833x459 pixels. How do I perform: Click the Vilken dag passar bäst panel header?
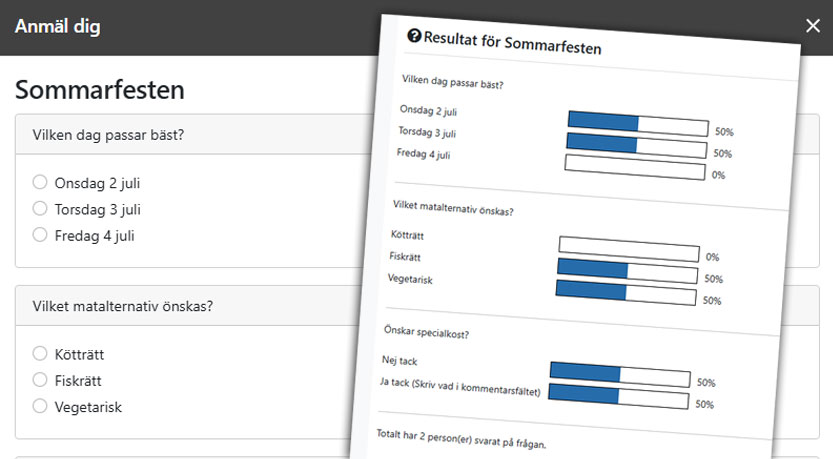pos(180,135)
